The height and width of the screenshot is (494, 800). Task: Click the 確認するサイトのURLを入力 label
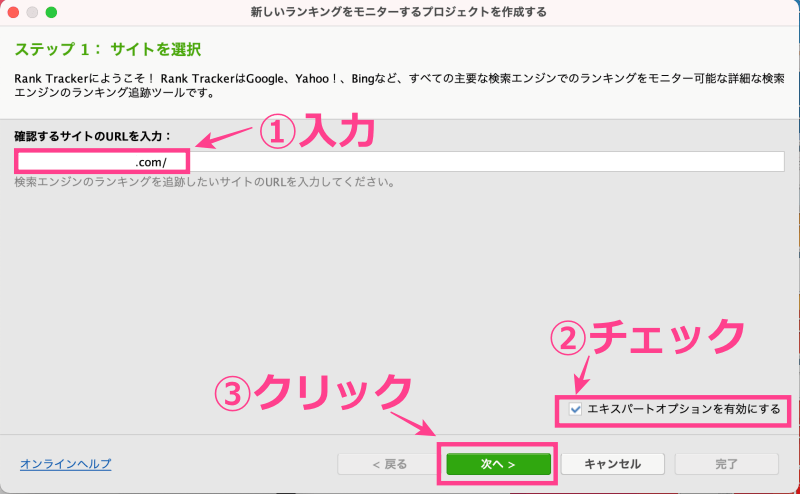click(93, 136)
